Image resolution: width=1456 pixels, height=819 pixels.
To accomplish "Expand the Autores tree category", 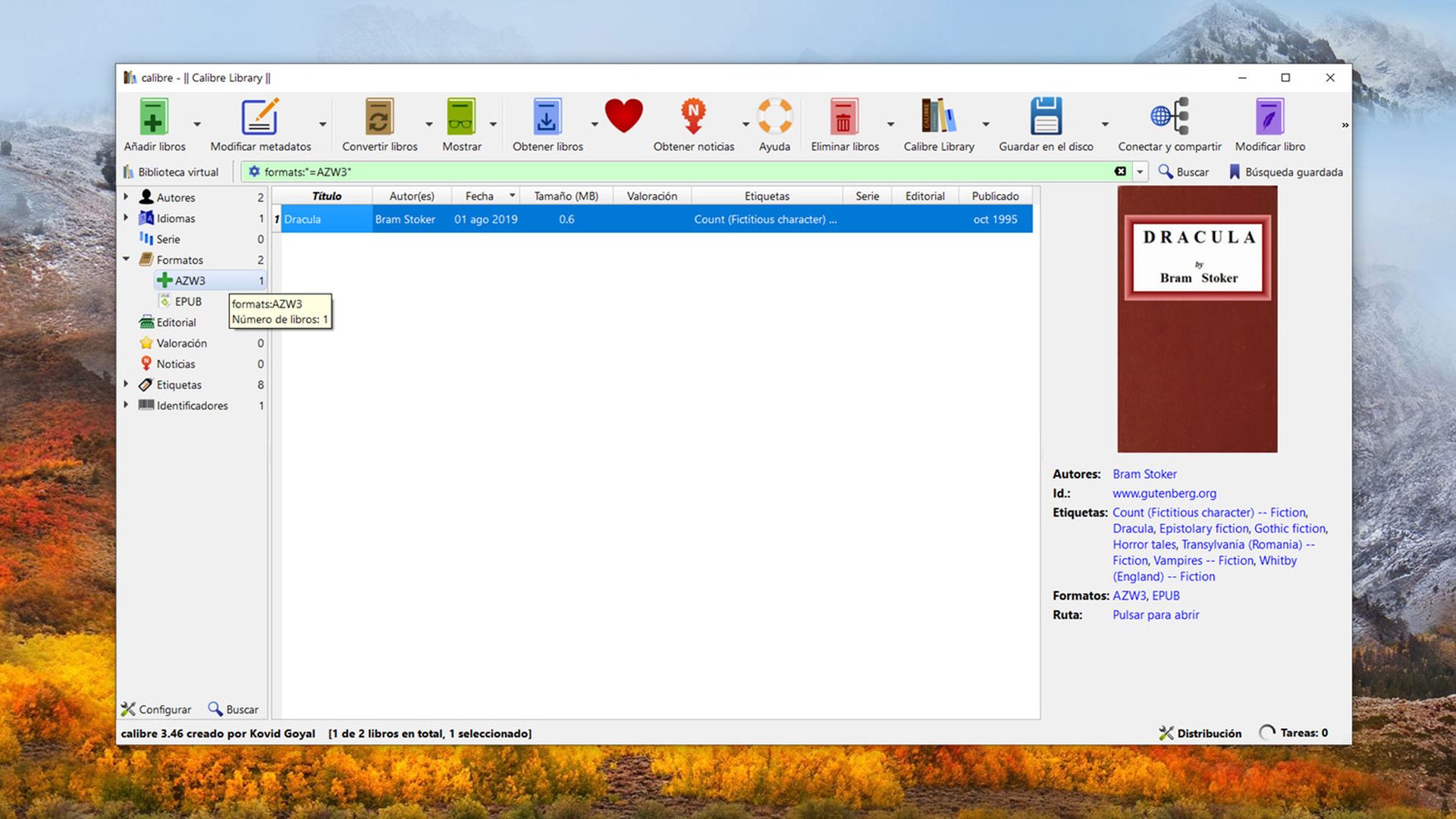I will pyautogui.click(x=126, y=196).
